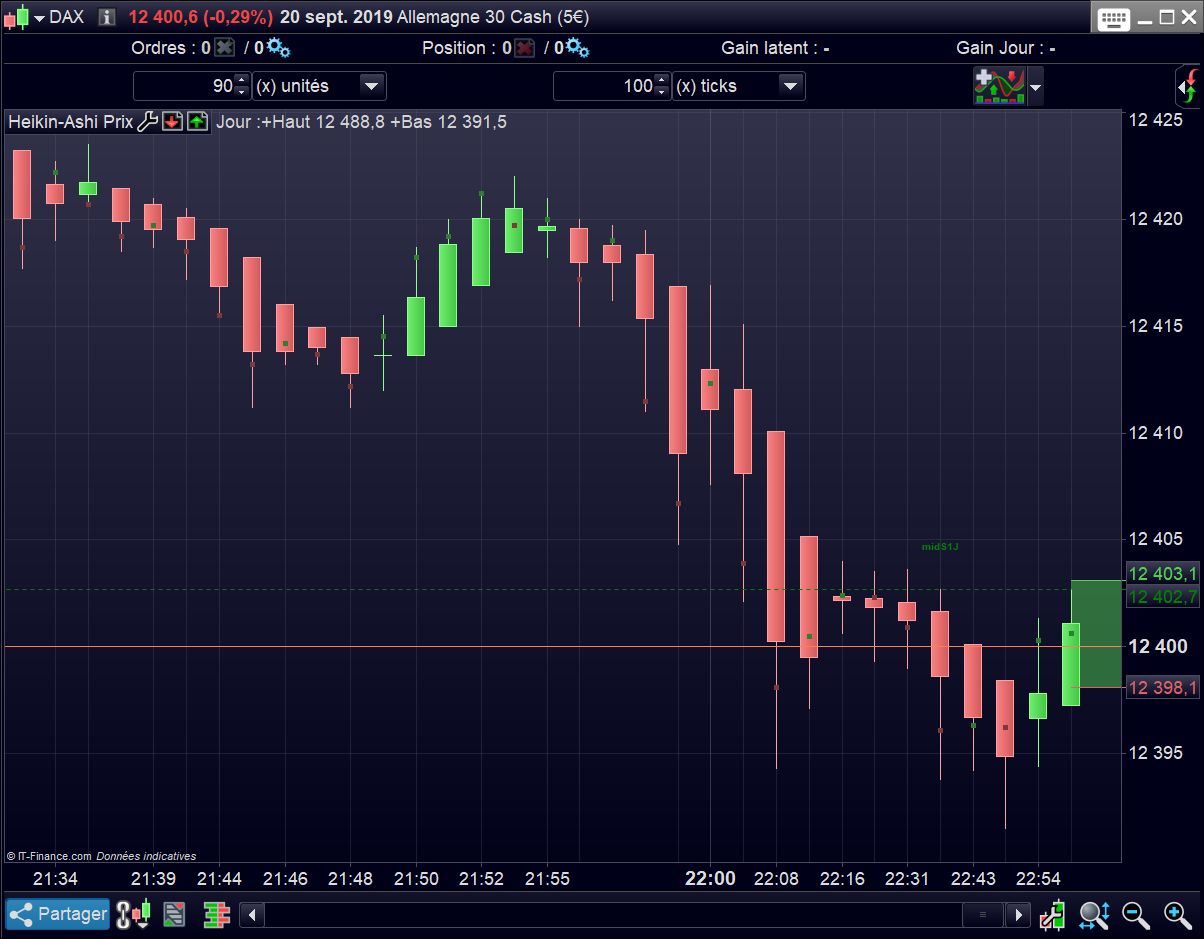Click the Gain Jour label

(x=1006, y=48)
